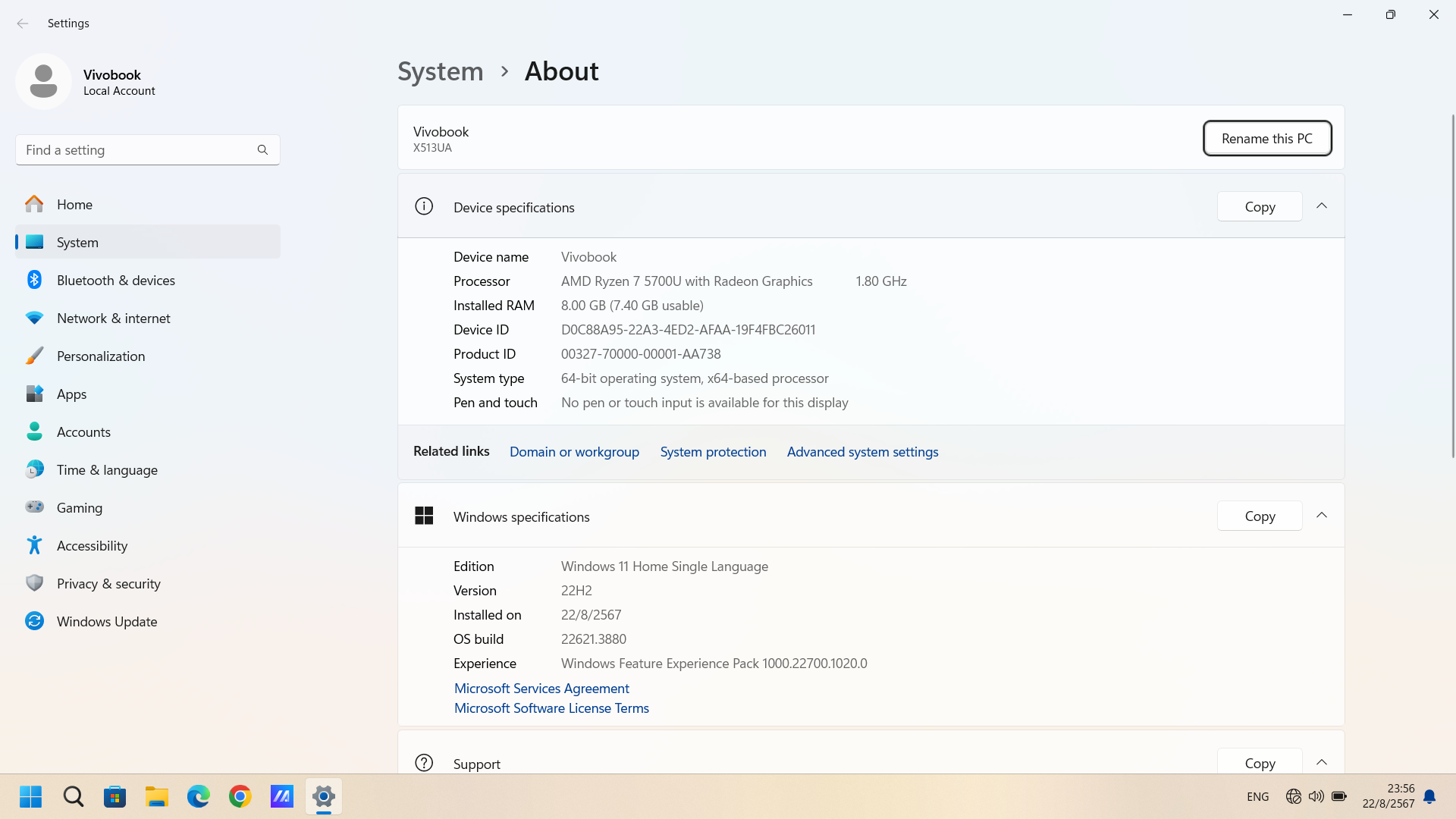The height and width of the screenshot is (819, 1456).
Task: Open Advanced system settings link
Action: click(x=862, y=451)
